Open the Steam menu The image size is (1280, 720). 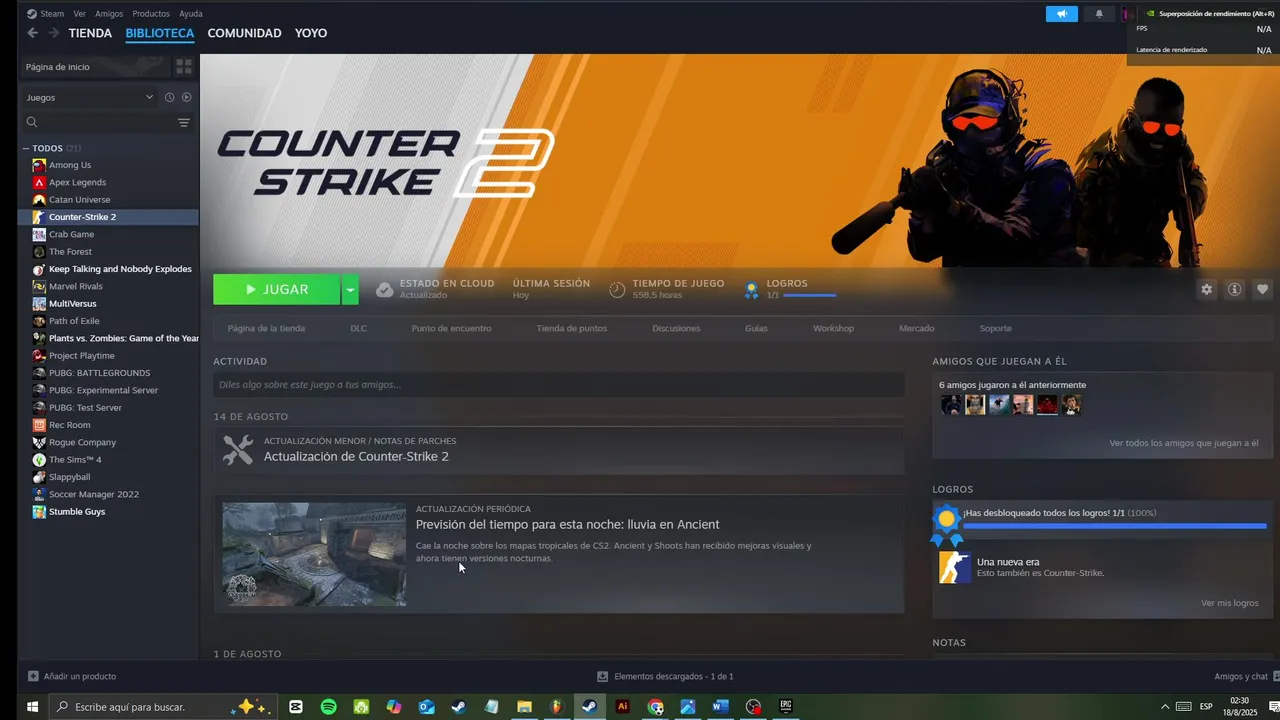coord(46,14)
